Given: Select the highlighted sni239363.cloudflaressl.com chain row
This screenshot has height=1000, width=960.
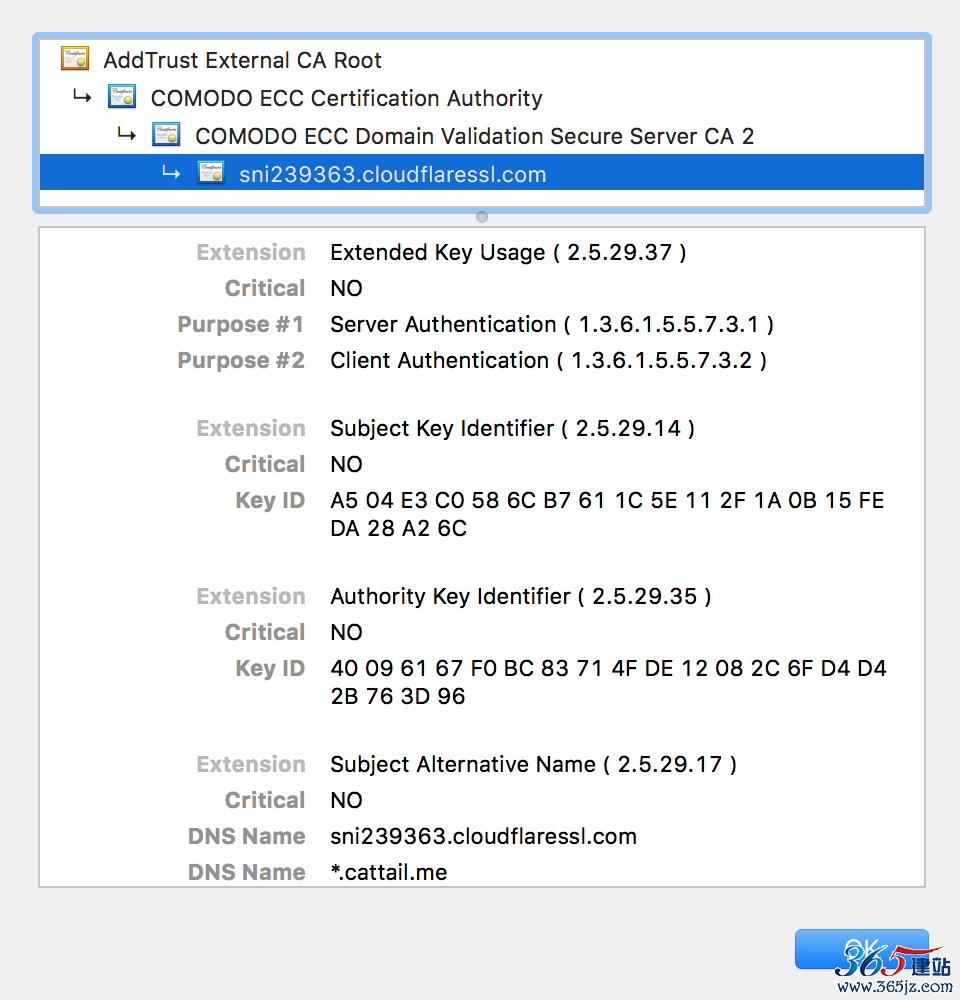Looking at the screenshot, I should (482, 172).
